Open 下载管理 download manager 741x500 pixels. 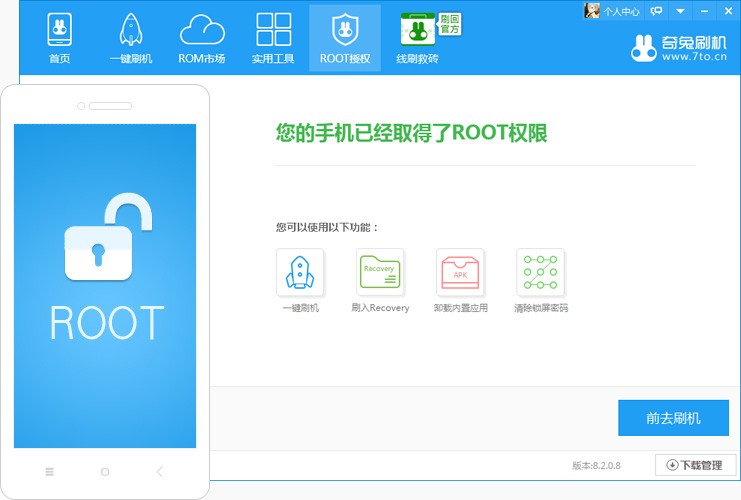click(696, 465)
